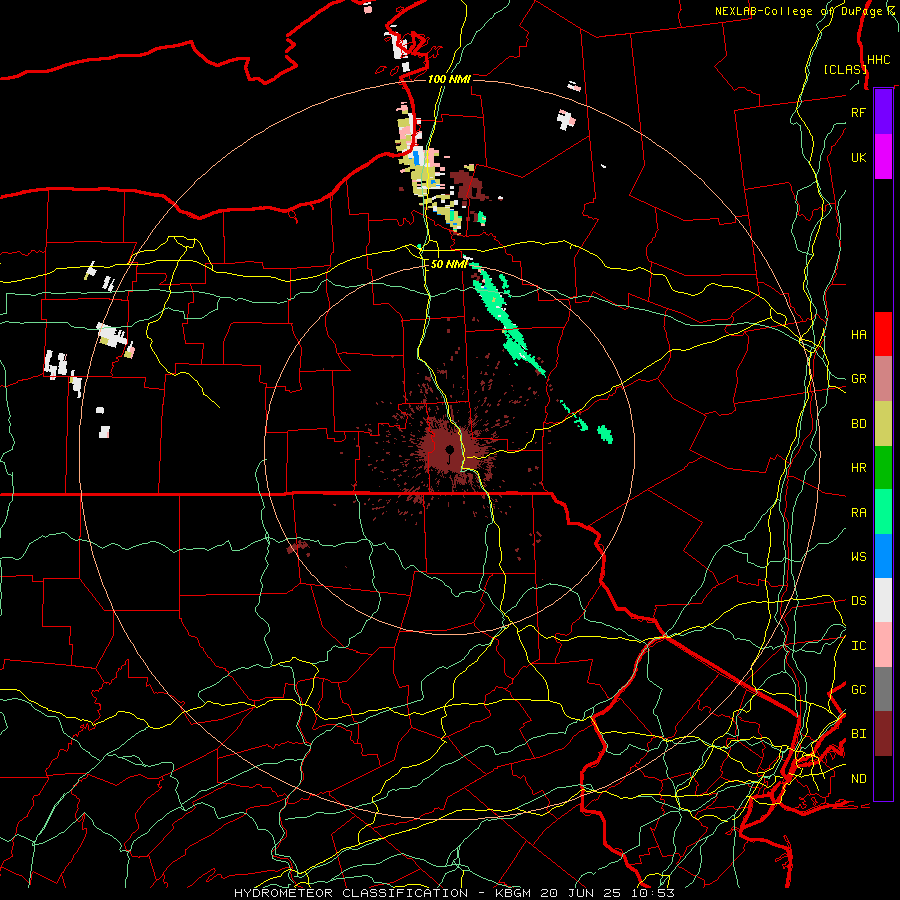Click the black radar site marker
900x900 pixels.
(449, 451)
